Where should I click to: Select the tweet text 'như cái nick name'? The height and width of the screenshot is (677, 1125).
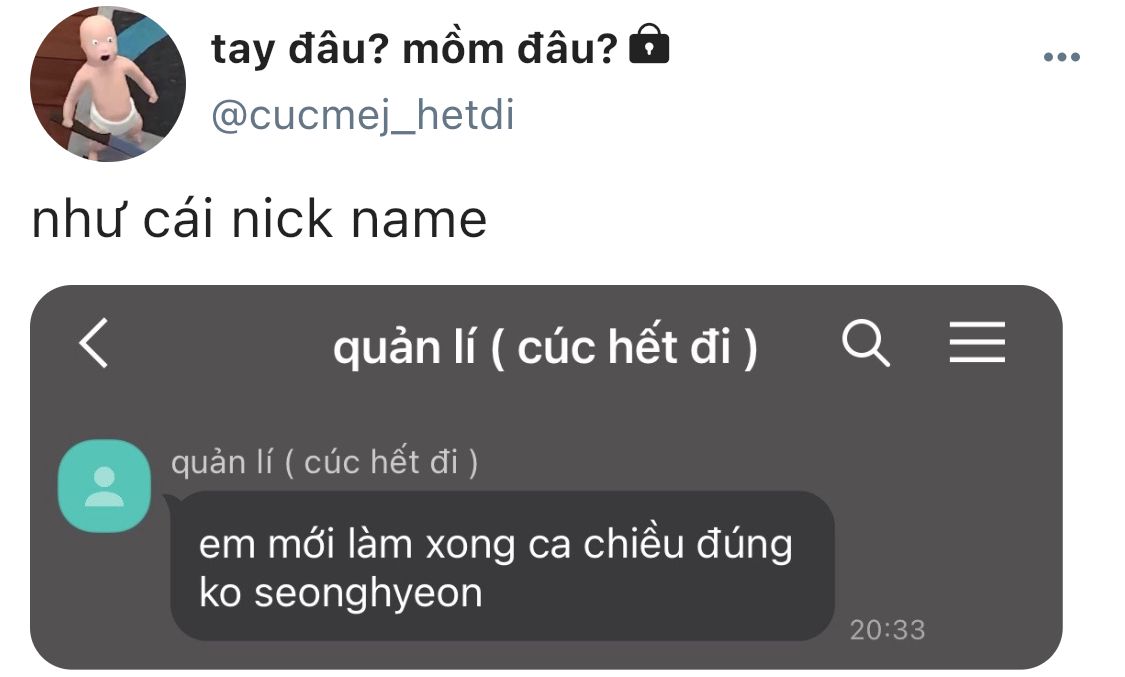point(259,219)
